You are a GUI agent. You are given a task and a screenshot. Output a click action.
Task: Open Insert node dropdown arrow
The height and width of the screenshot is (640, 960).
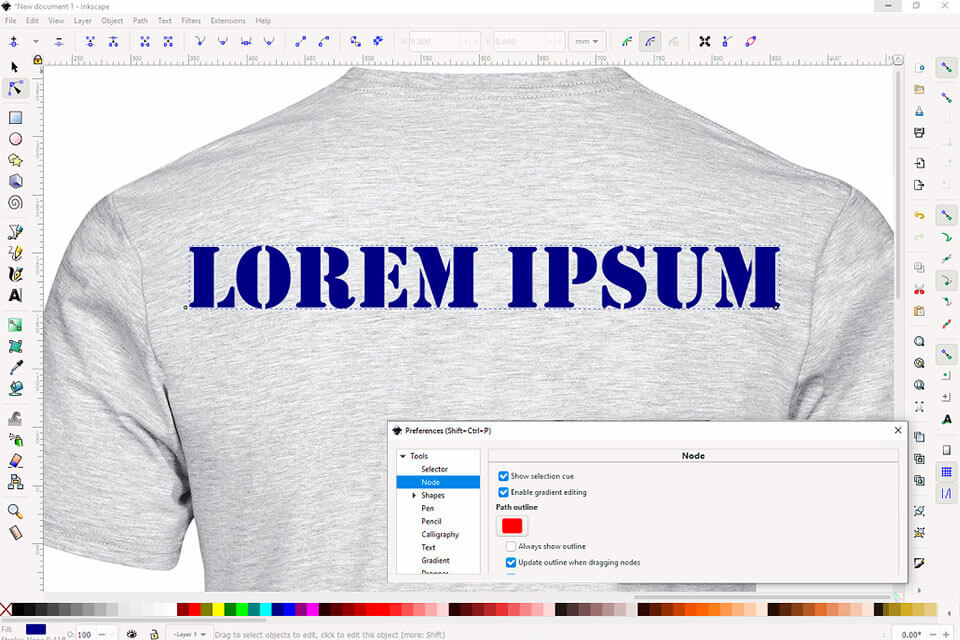pos(36,42)
